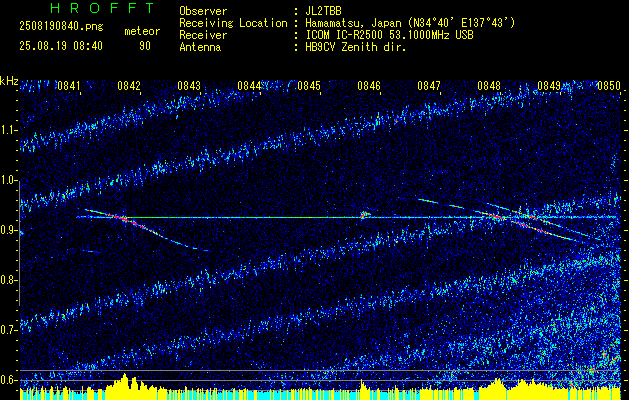
Task: Click the HB9CV Zenith dir. text
Action: coord(356,47)
